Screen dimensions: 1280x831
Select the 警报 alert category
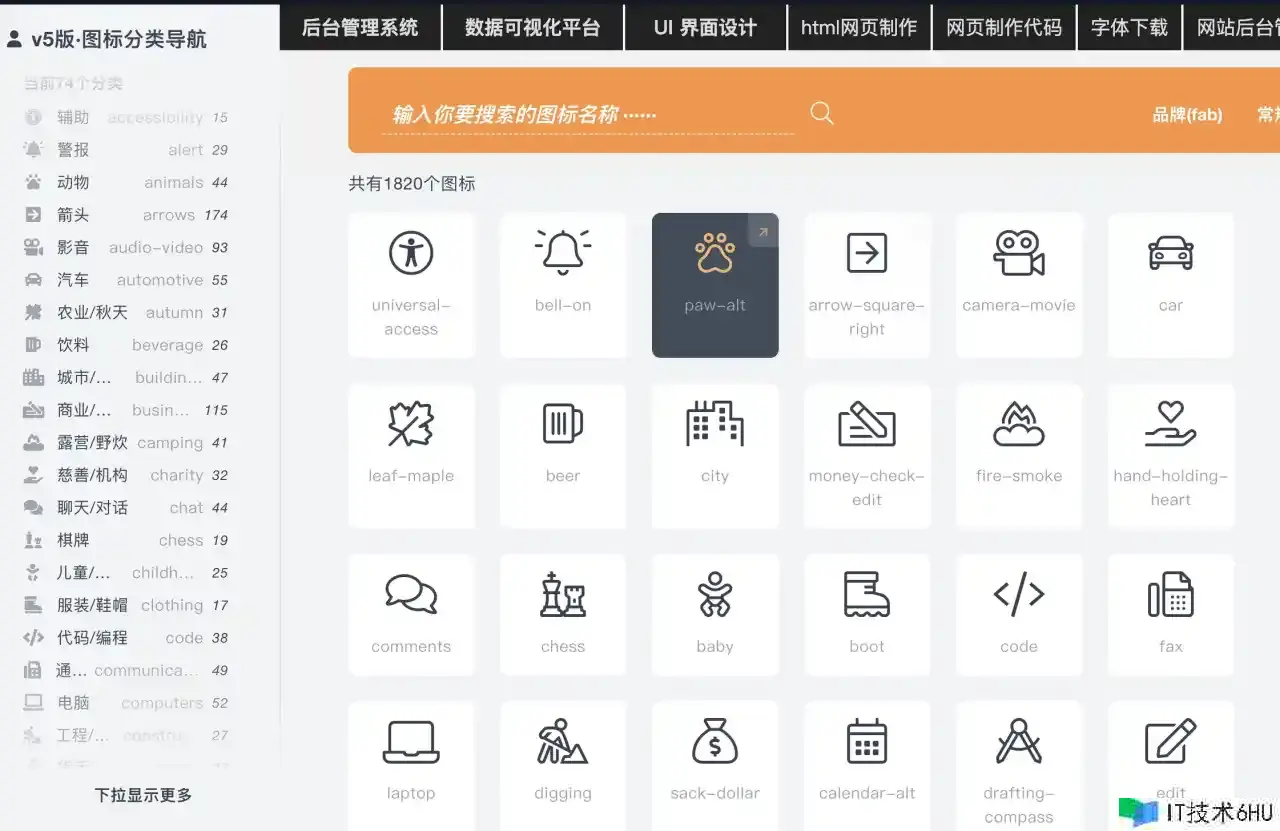[126, 150]
